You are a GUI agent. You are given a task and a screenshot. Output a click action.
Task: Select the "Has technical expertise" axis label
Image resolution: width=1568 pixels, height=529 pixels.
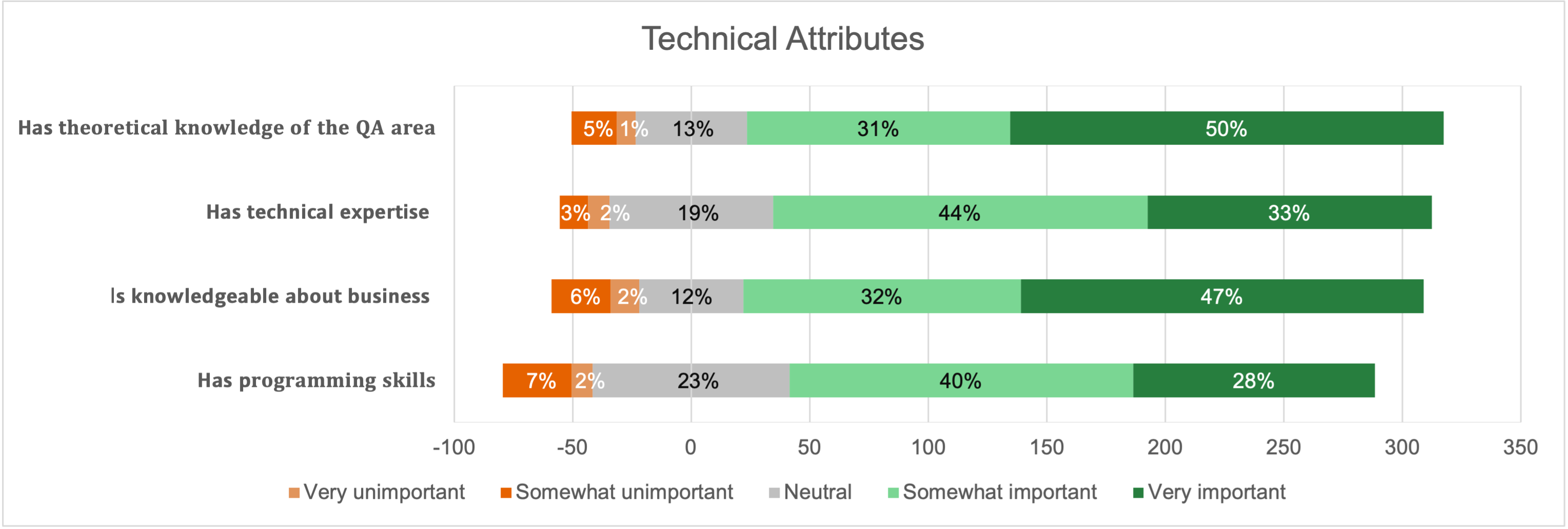317,212
